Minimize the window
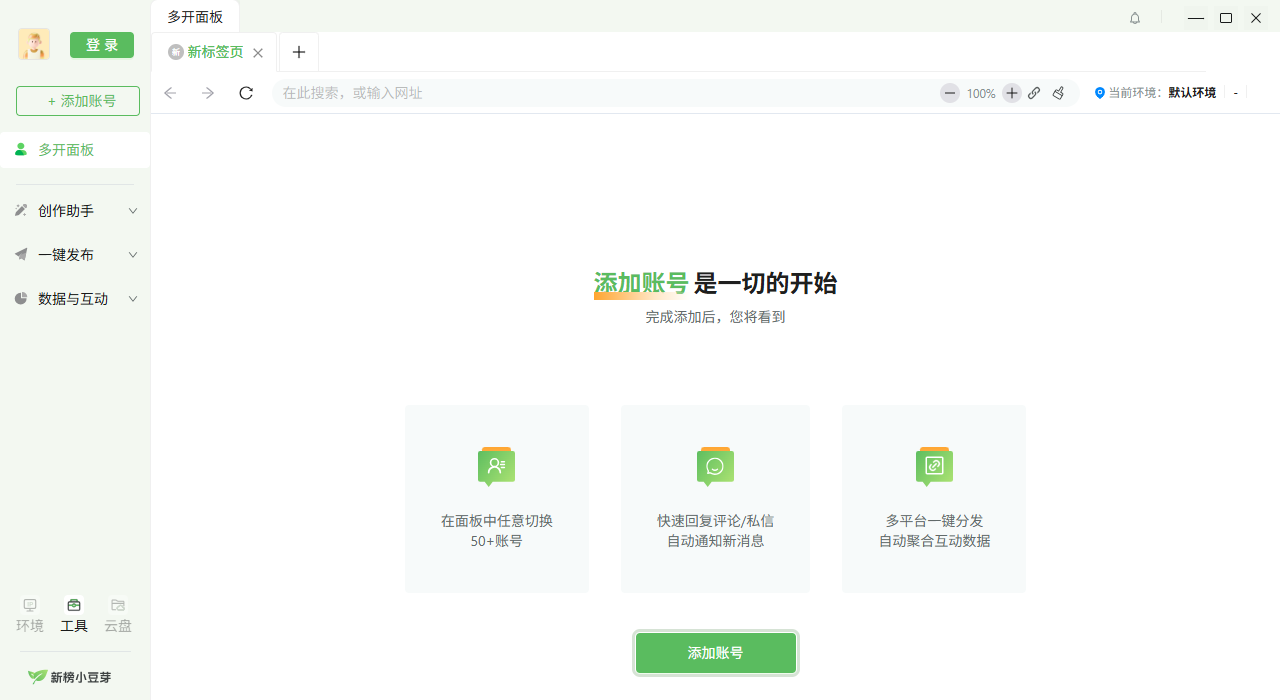Viewport: 1280px width, 700px height. pyautogui.click(x=1195, y=18)
